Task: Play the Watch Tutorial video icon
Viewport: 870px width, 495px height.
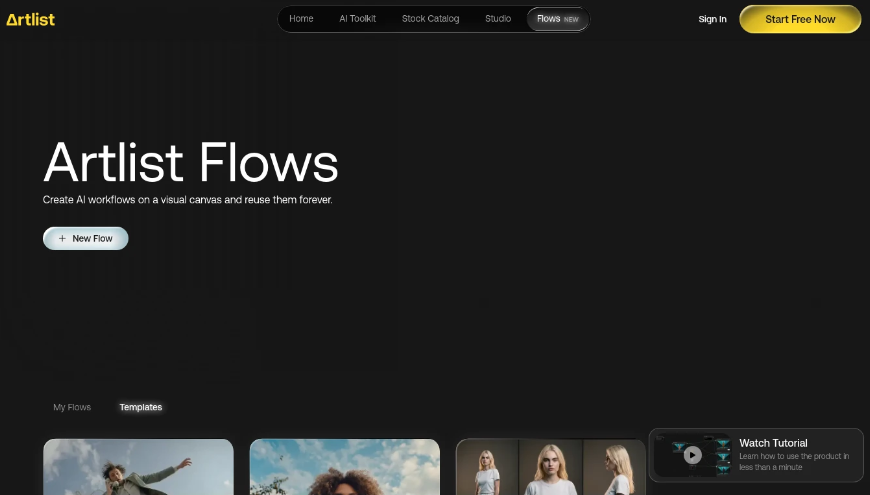Action: click(692, 455)
